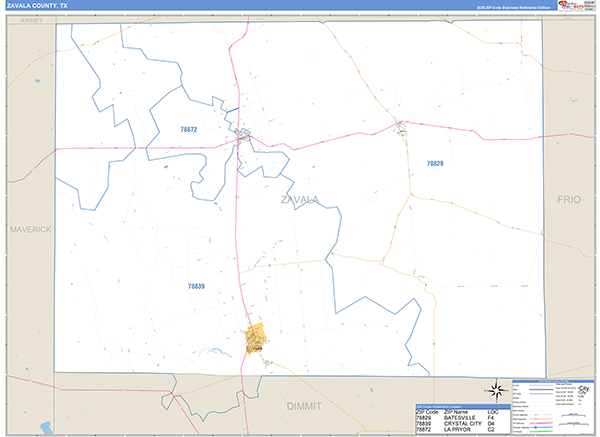
Task: Click the DIMMIT county label
Action: coord(304,406)
